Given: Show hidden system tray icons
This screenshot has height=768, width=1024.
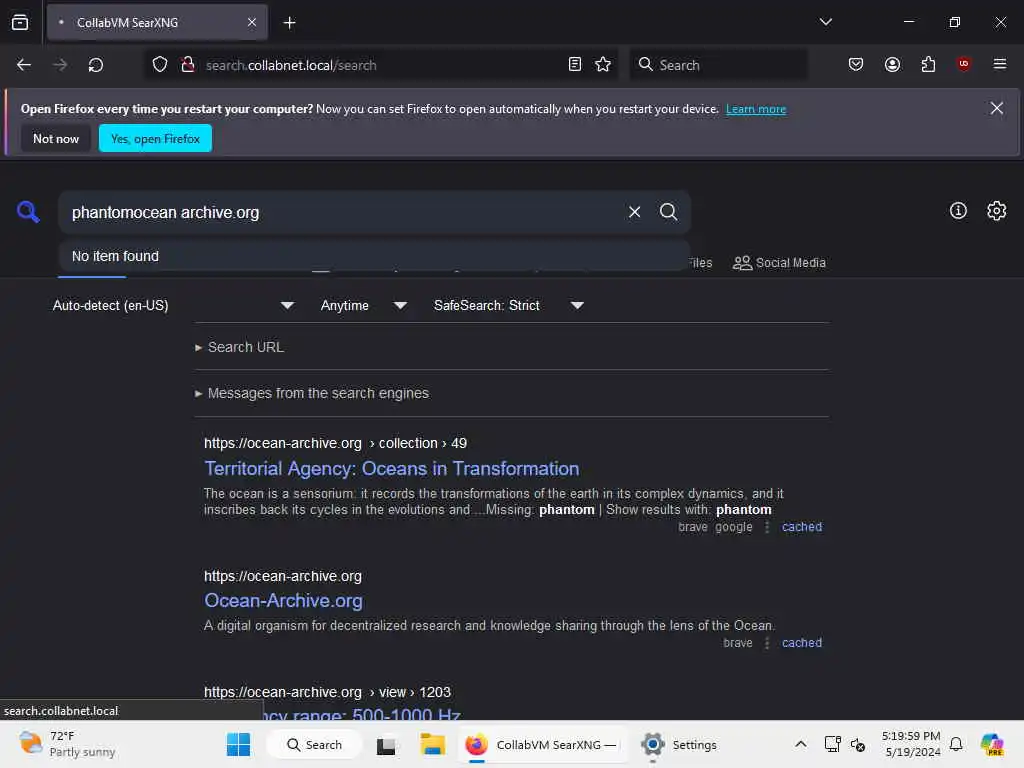Looking at the screenshot, I should pos(801,744).
